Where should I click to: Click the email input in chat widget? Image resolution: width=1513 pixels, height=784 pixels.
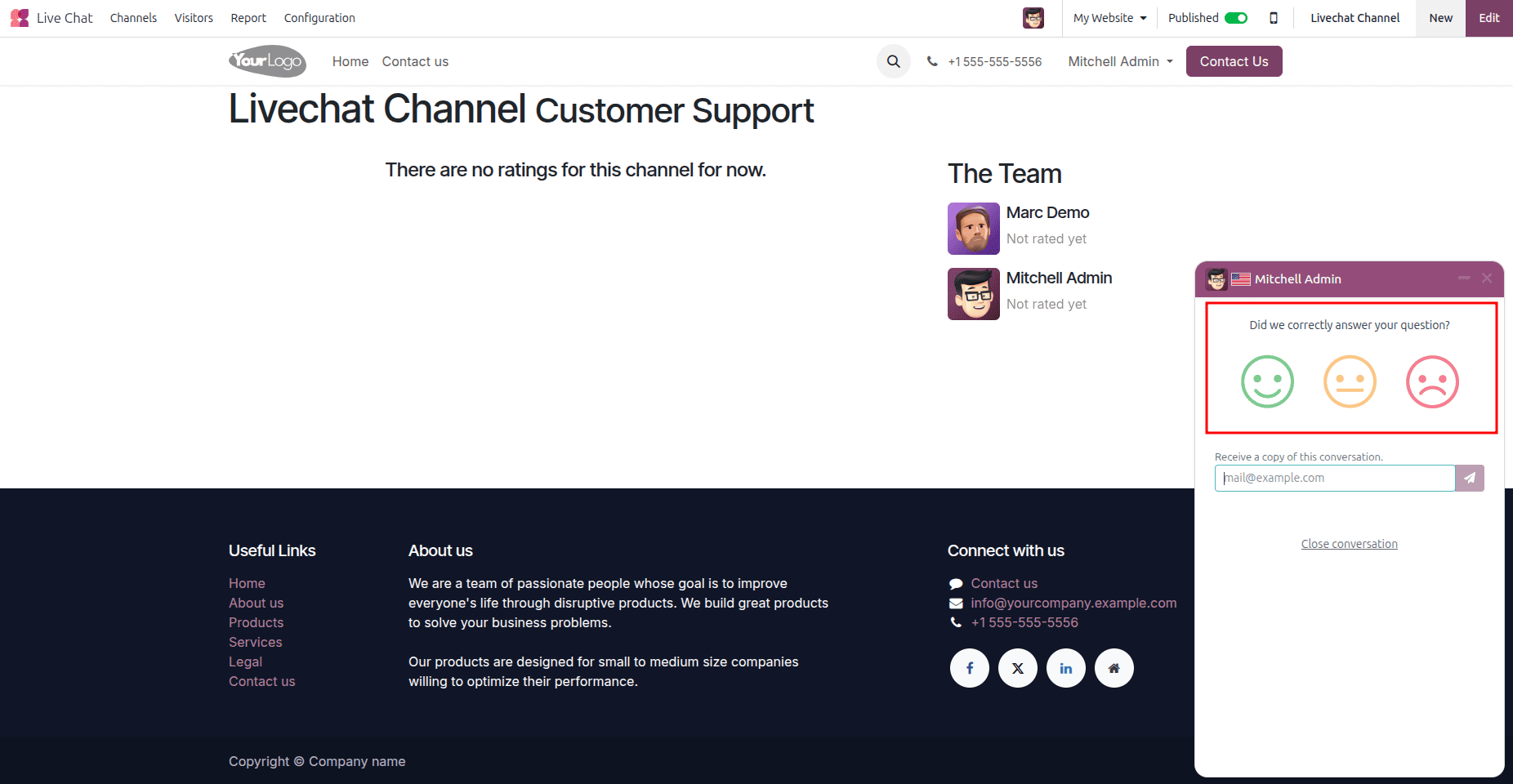[1333, 478]
